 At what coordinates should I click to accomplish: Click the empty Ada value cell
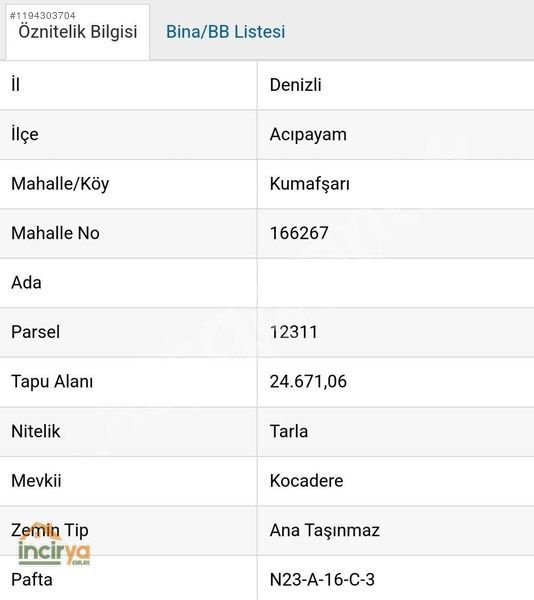396,283
